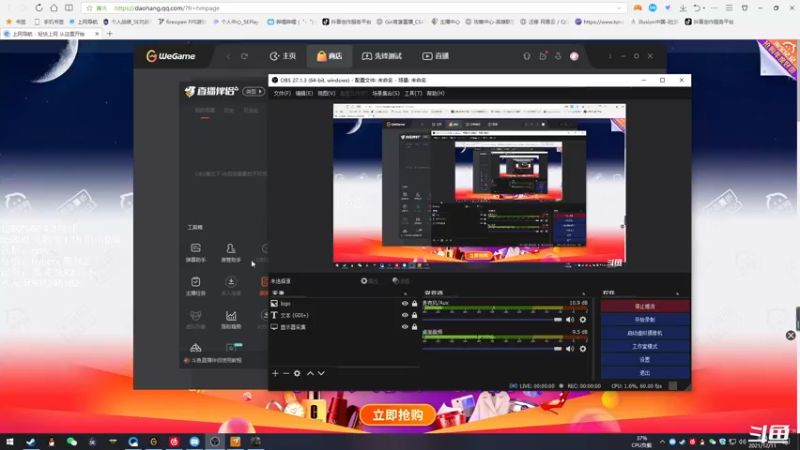Pop out the Sources dock
This screenshot has width=800, height=450.
tap(406, 293)
